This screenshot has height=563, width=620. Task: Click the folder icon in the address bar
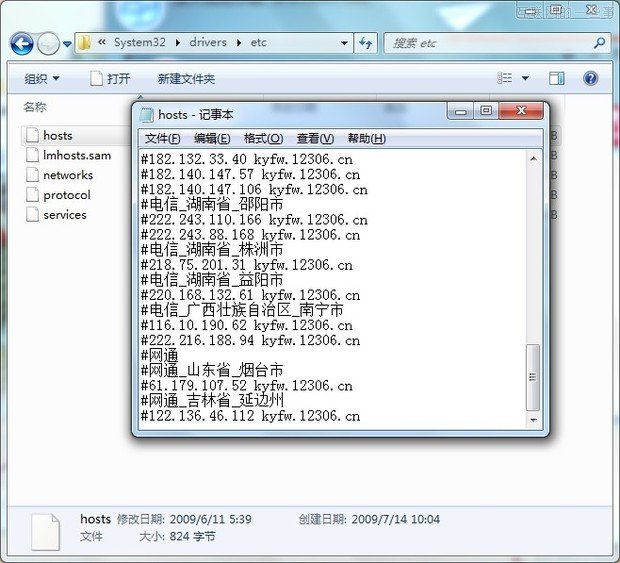[84, 43]
